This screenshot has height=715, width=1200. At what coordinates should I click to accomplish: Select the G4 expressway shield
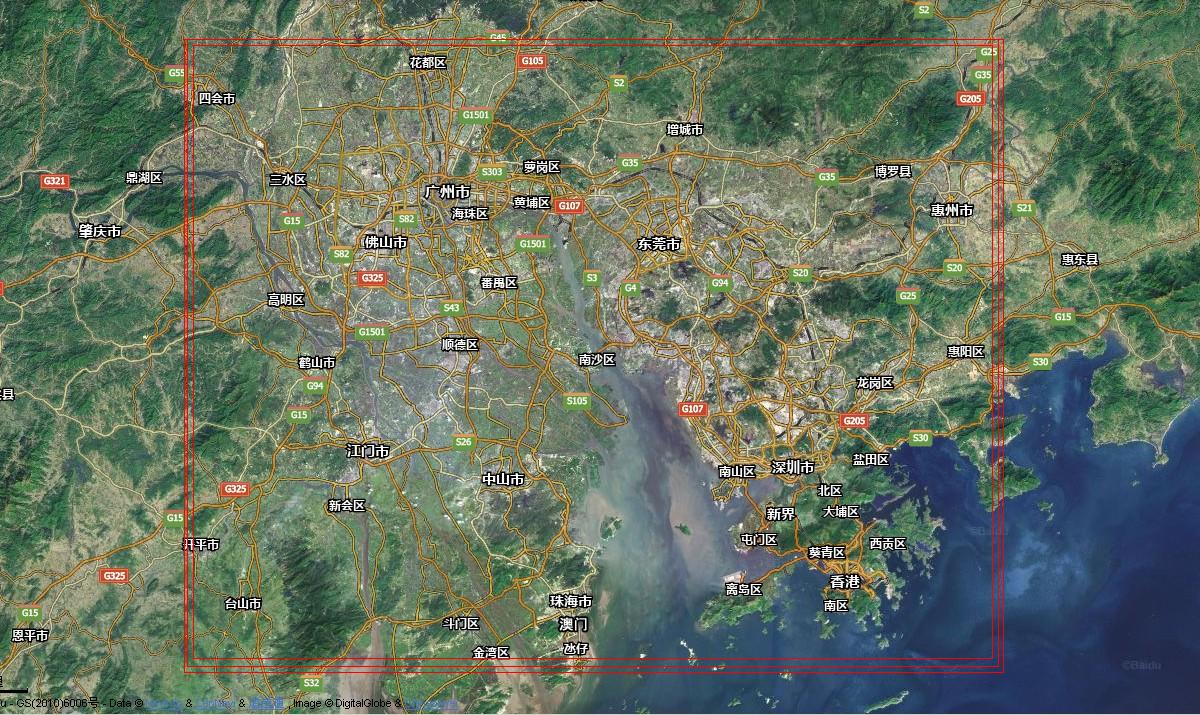[630, 288]
